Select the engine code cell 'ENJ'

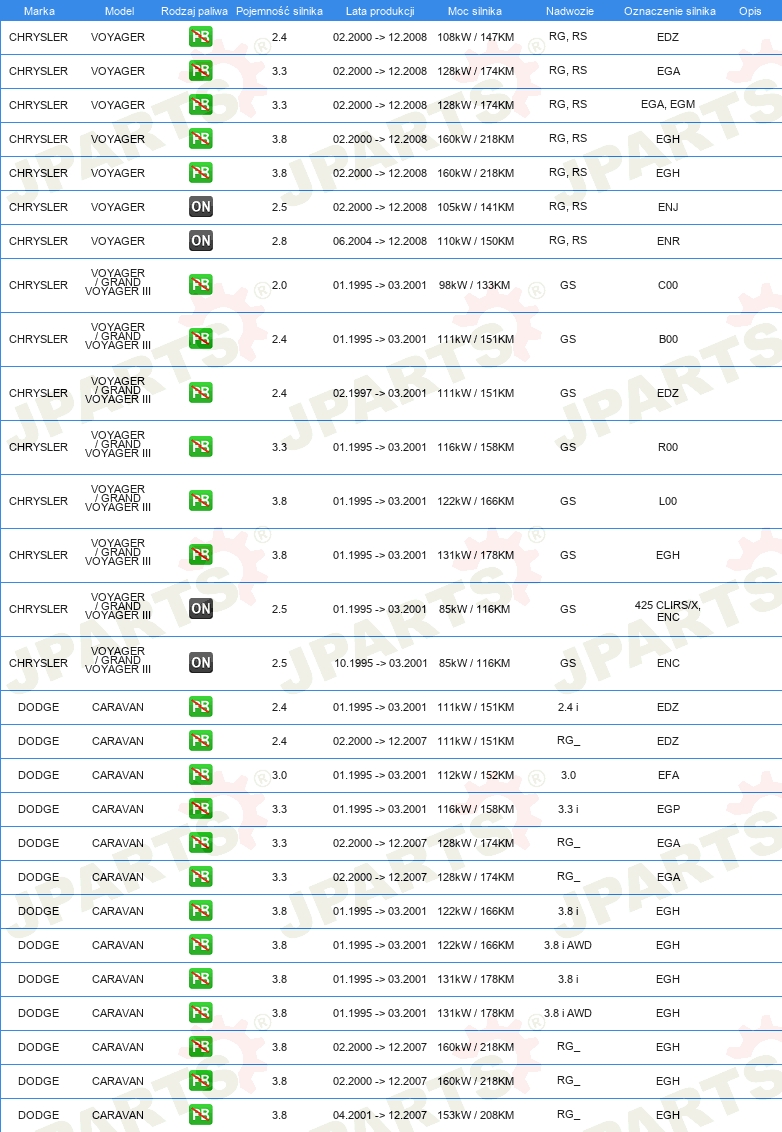(x=668, y=207)
